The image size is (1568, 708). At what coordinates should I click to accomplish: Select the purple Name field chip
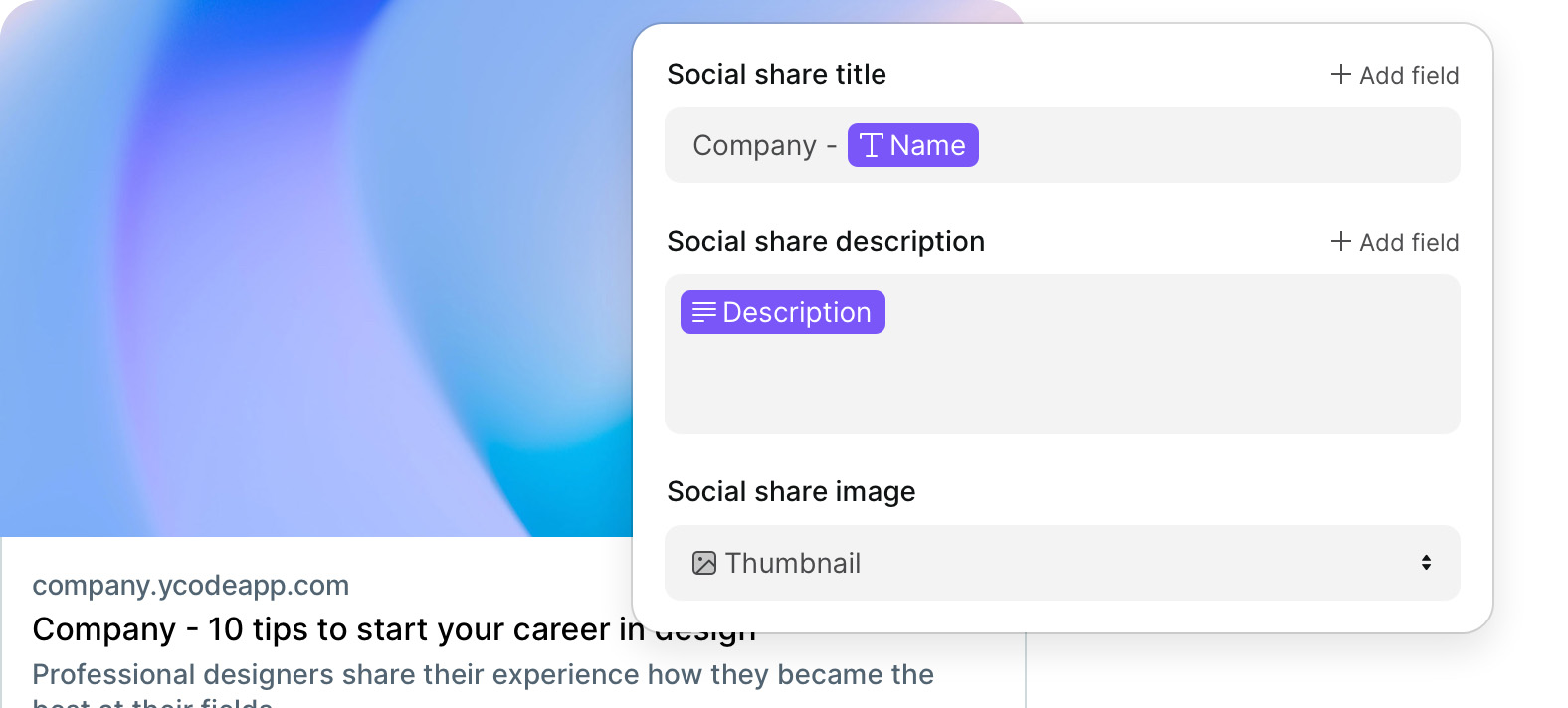tap(913, 145)
